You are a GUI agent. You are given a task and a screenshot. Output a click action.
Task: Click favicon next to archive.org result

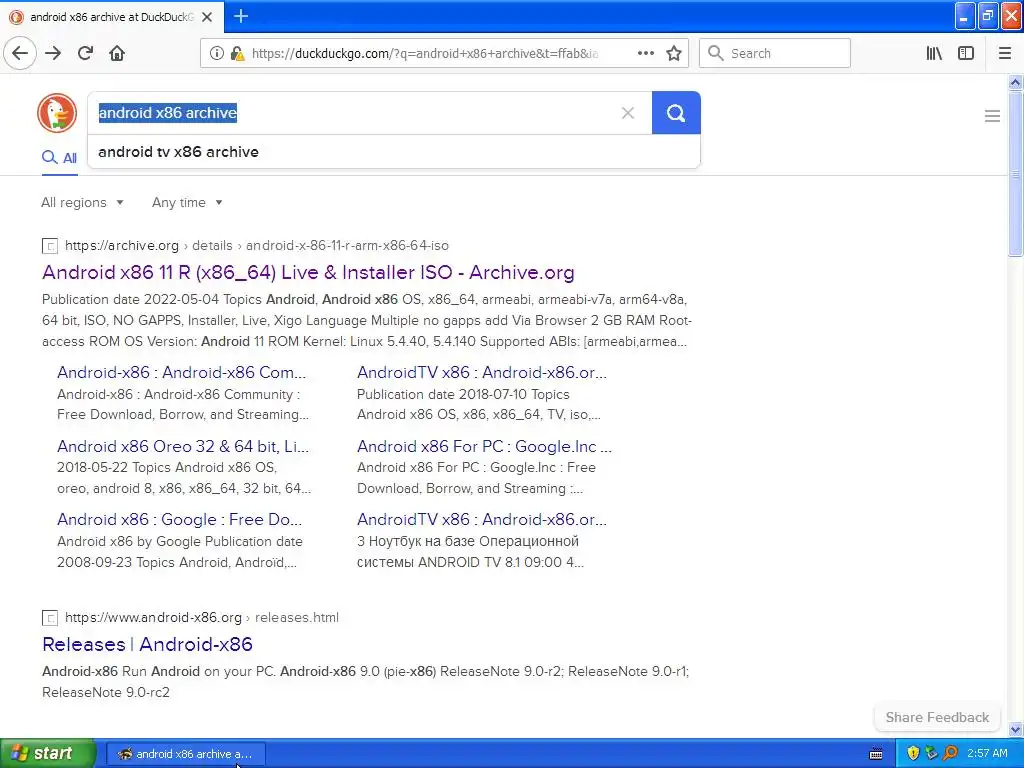[50, 246]
